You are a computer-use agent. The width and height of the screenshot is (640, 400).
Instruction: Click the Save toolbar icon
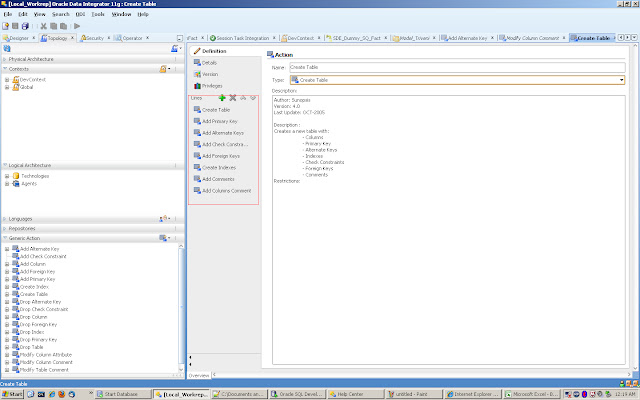click(x=15, y=26)
